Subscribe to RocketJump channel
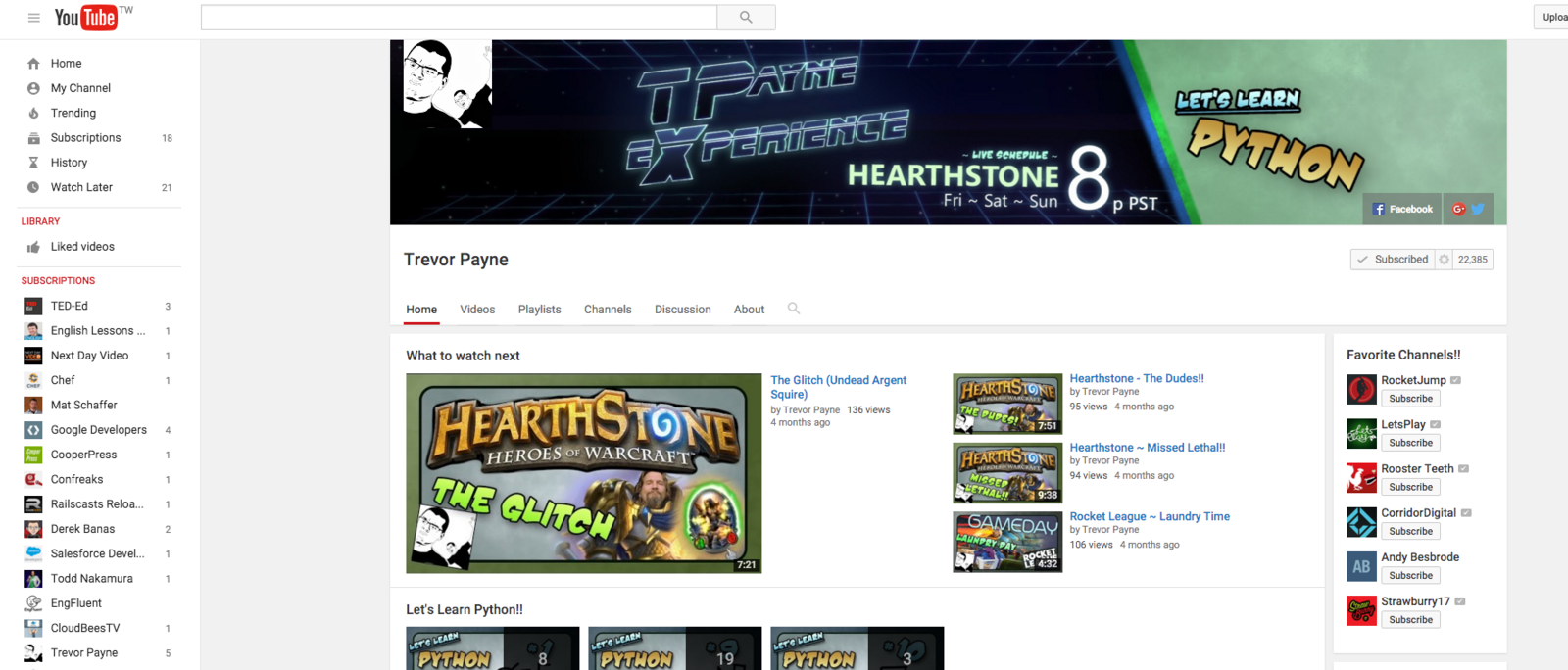The width and height of the screenshot is (1568, 670). click(1410, 399)
